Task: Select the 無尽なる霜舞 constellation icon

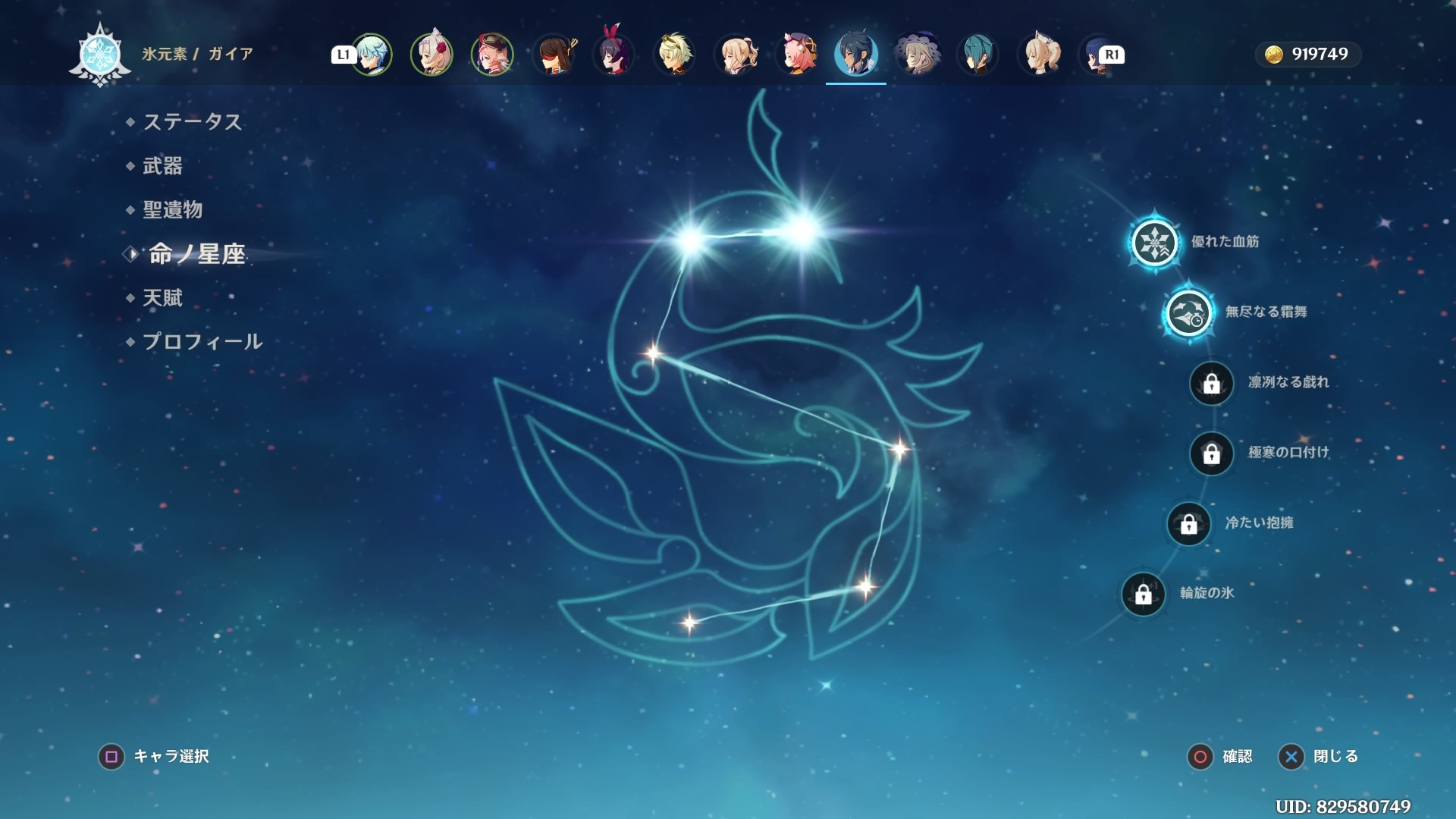Action: tap(1188, 312)
